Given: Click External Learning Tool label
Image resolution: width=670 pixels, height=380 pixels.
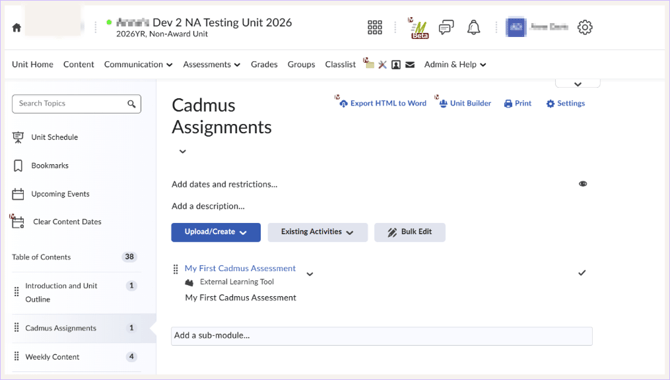Looking at the screenshot, I should [x=237, y=282].
